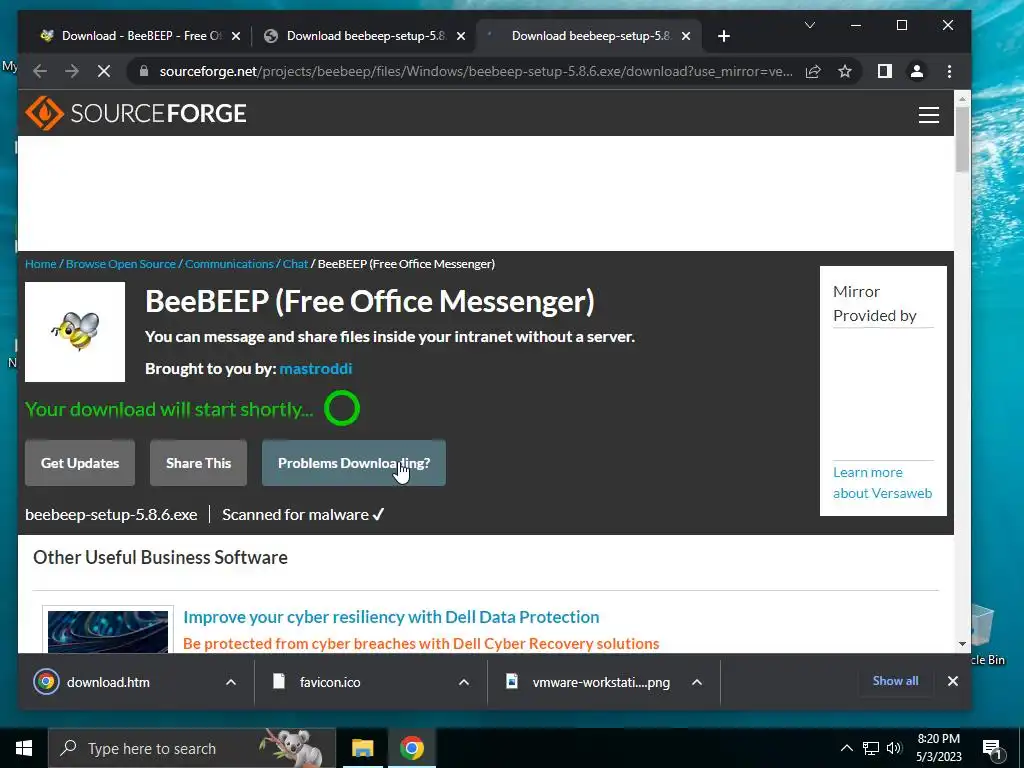The width and height of the screenshot is (1024, 768).
Task: Show hidden system tray icons
Action: click(x=846, y=748)
